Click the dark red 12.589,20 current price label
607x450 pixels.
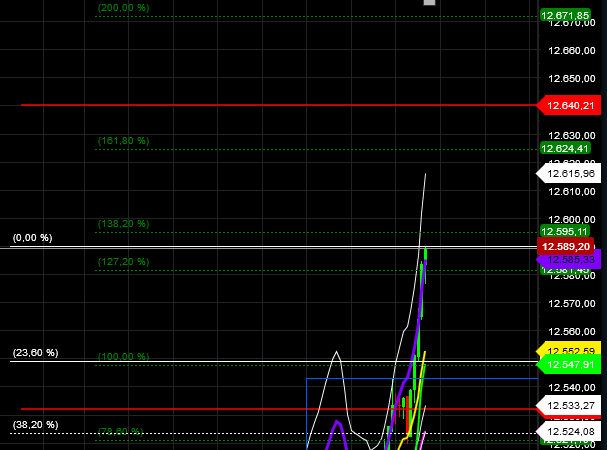coord(566,247)
